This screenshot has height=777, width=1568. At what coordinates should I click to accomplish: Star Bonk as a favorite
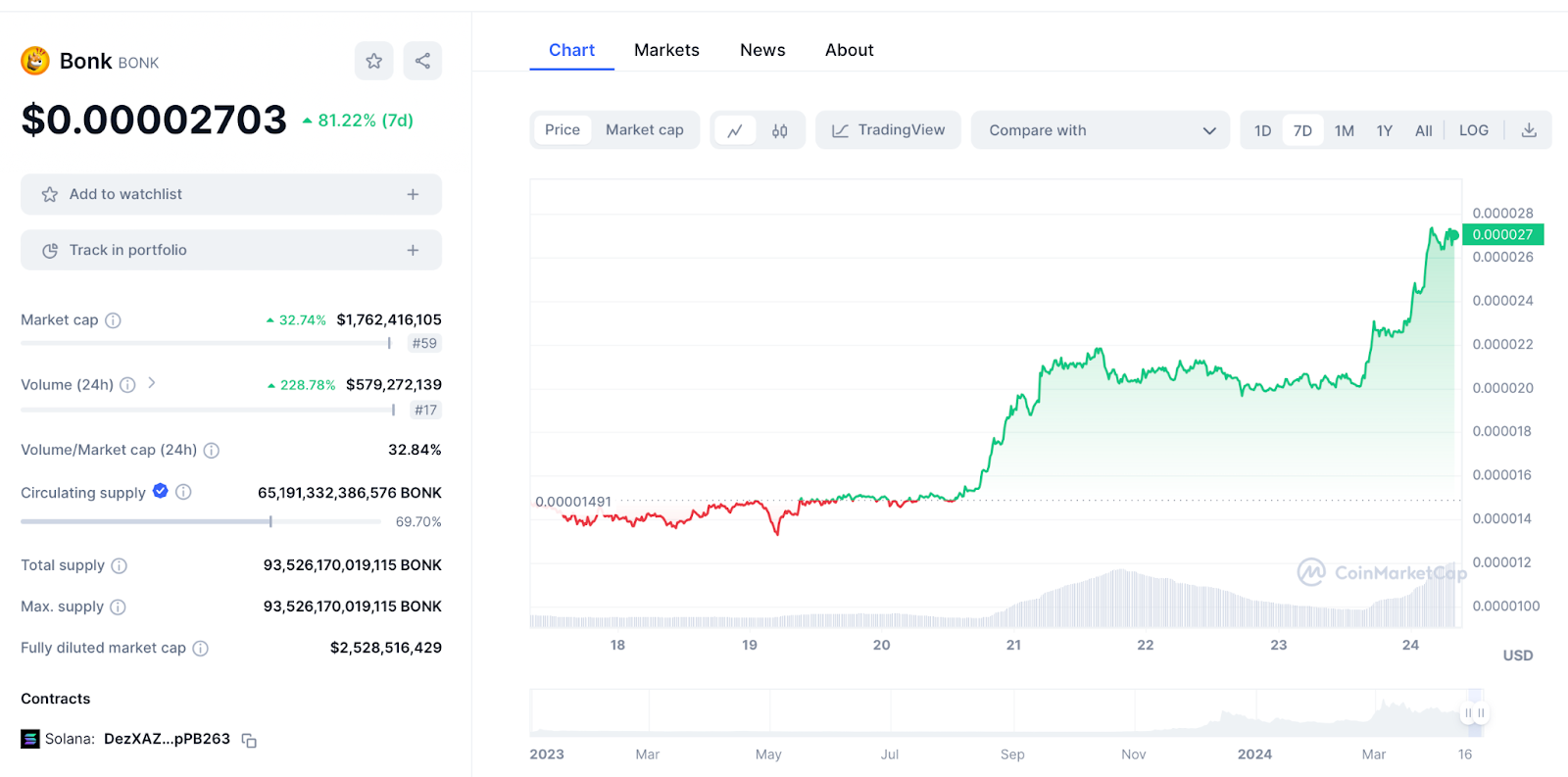click(x=374, y=61)
